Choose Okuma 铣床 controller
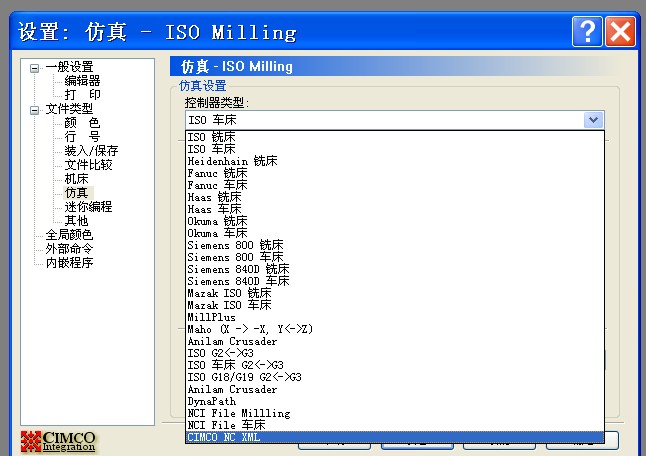The image size is (646, 456). (395, 221)
